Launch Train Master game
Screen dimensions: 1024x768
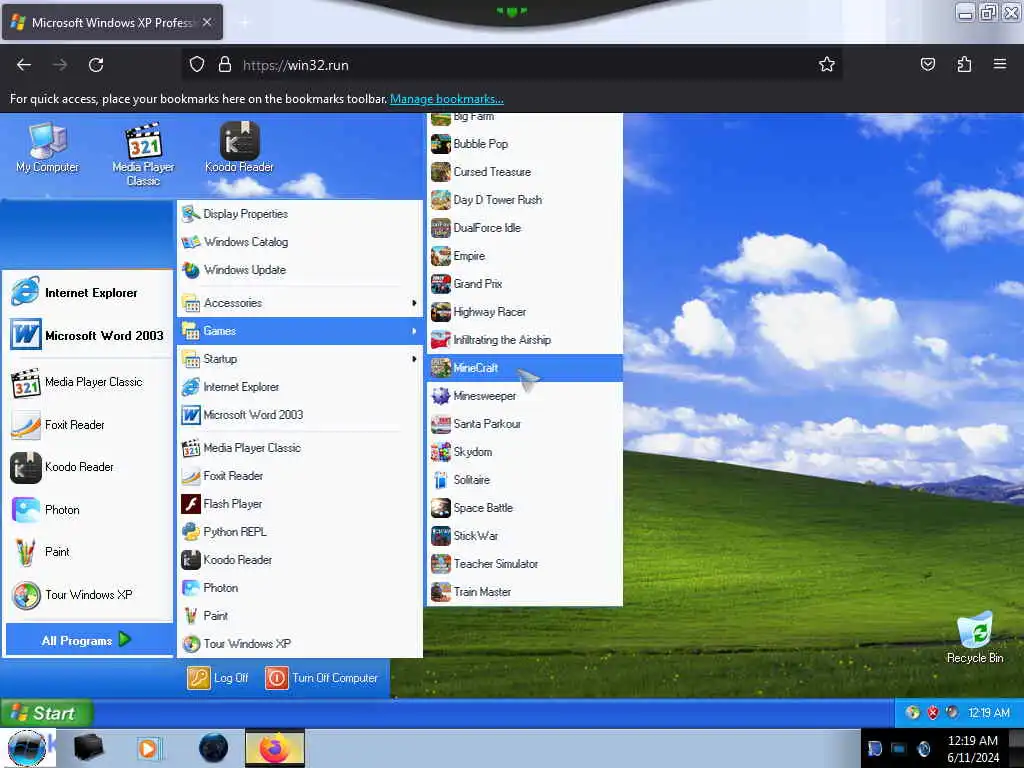[524, 592]
